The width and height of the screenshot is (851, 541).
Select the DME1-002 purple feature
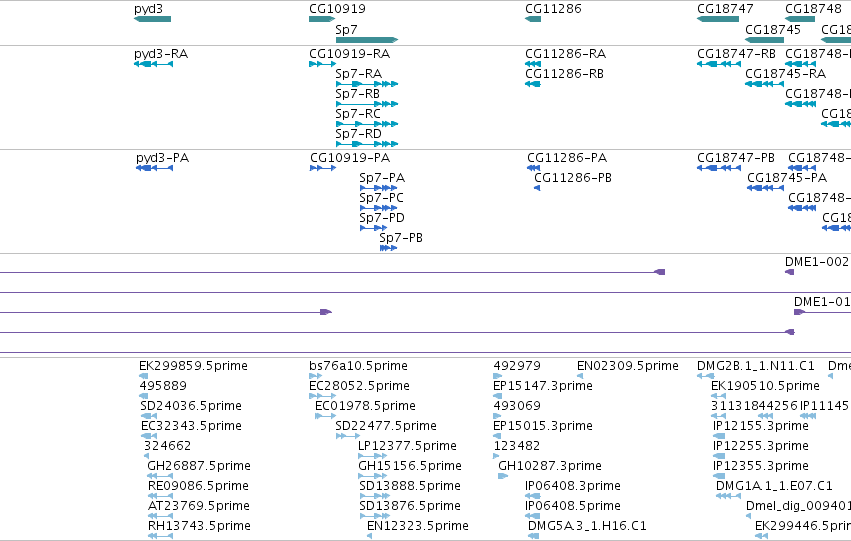click(x=790, y=272)
